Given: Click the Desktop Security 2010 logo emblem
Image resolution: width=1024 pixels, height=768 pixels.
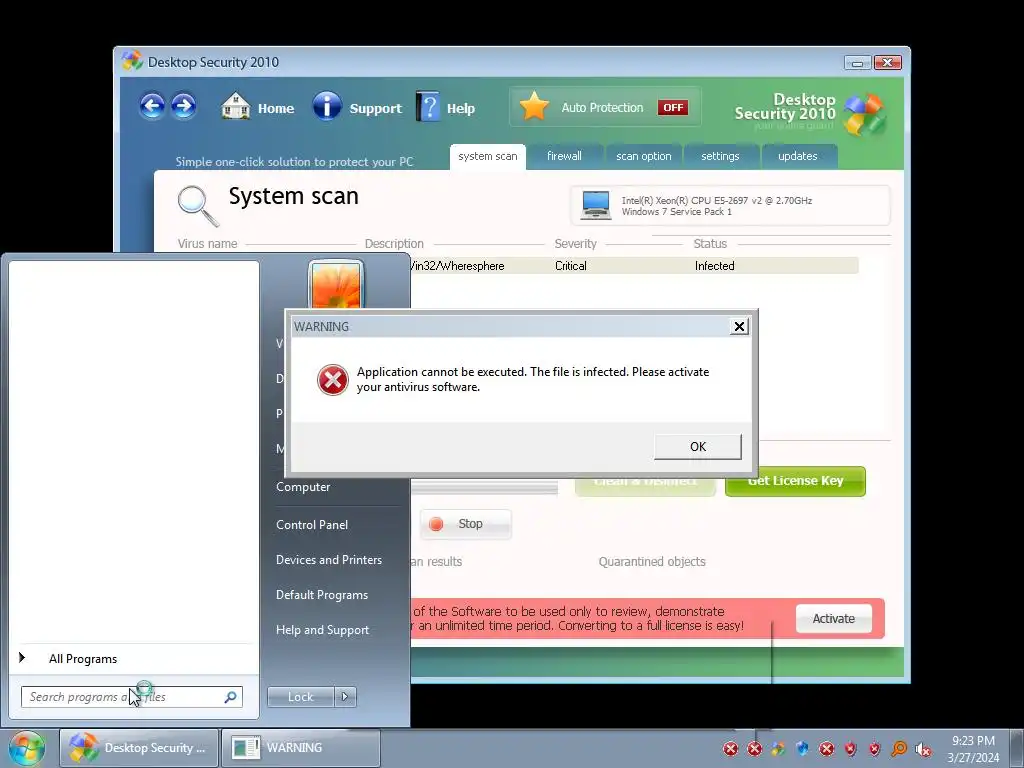Looking at the screenshot, I should [x=864, y=114].
